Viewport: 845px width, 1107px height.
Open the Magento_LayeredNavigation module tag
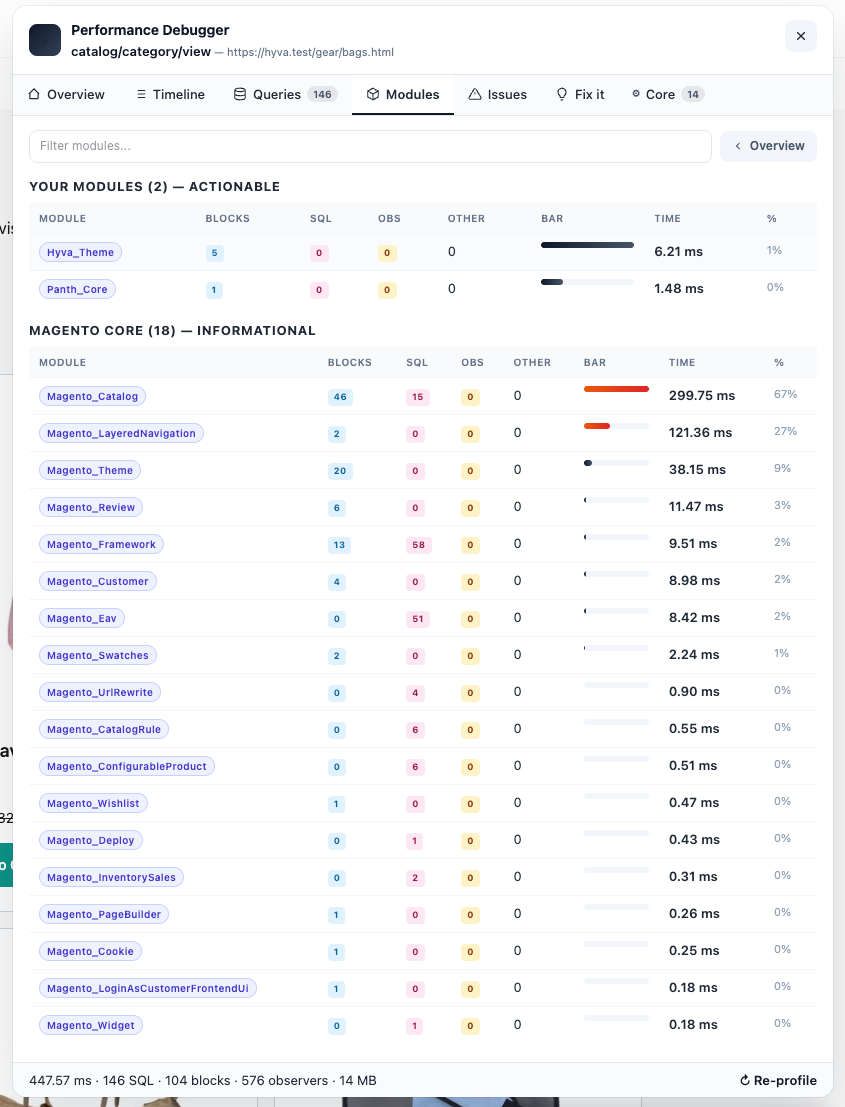(121, 433)
